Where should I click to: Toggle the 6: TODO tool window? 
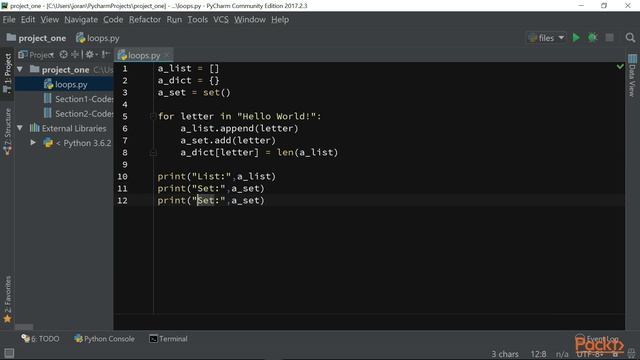tap(40, 339)
